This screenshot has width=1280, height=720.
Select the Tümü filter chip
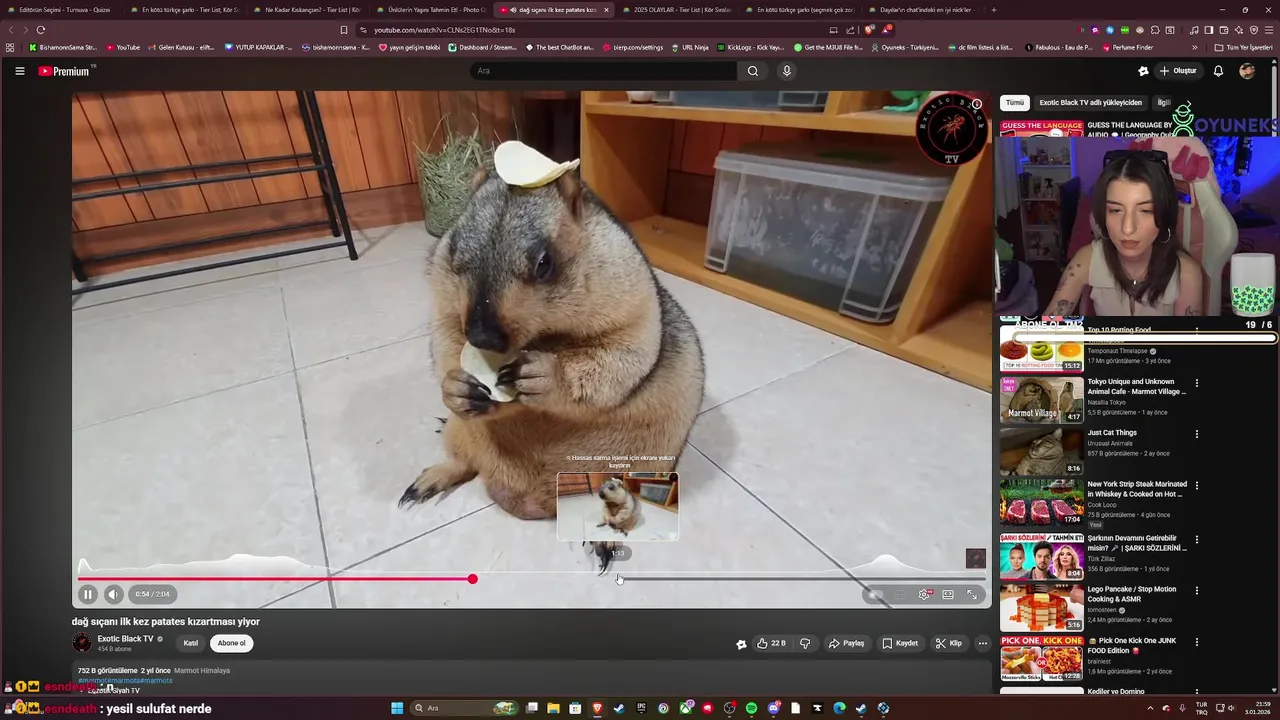(1015, 102)
